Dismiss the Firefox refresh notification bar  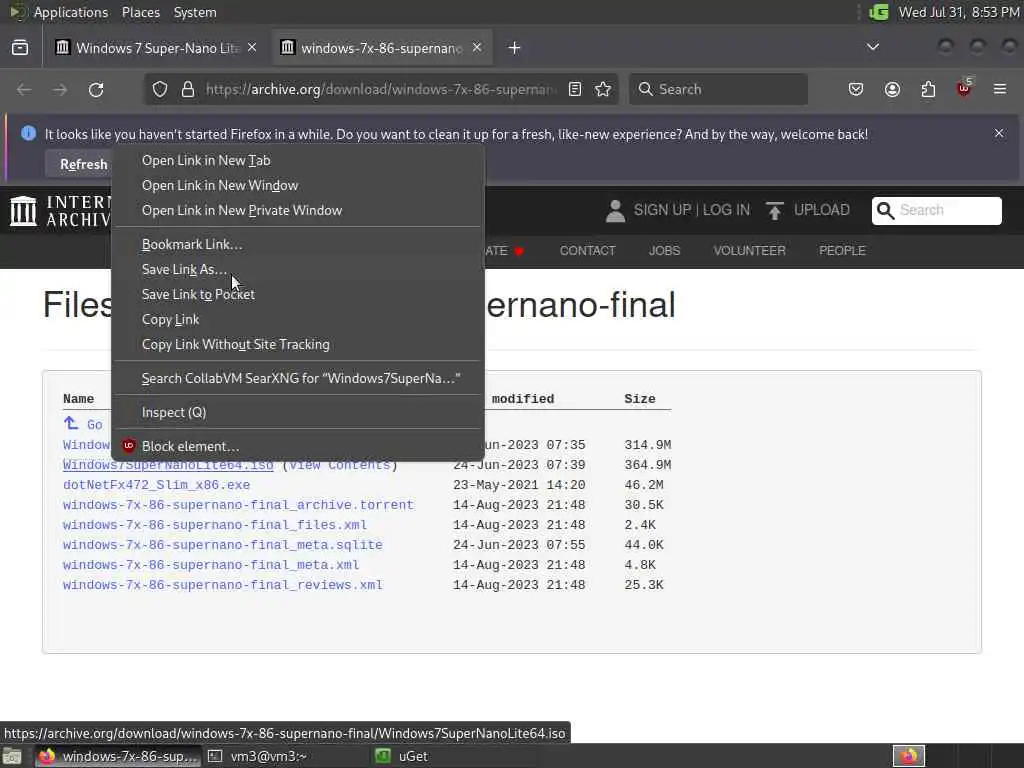(999, 133)
